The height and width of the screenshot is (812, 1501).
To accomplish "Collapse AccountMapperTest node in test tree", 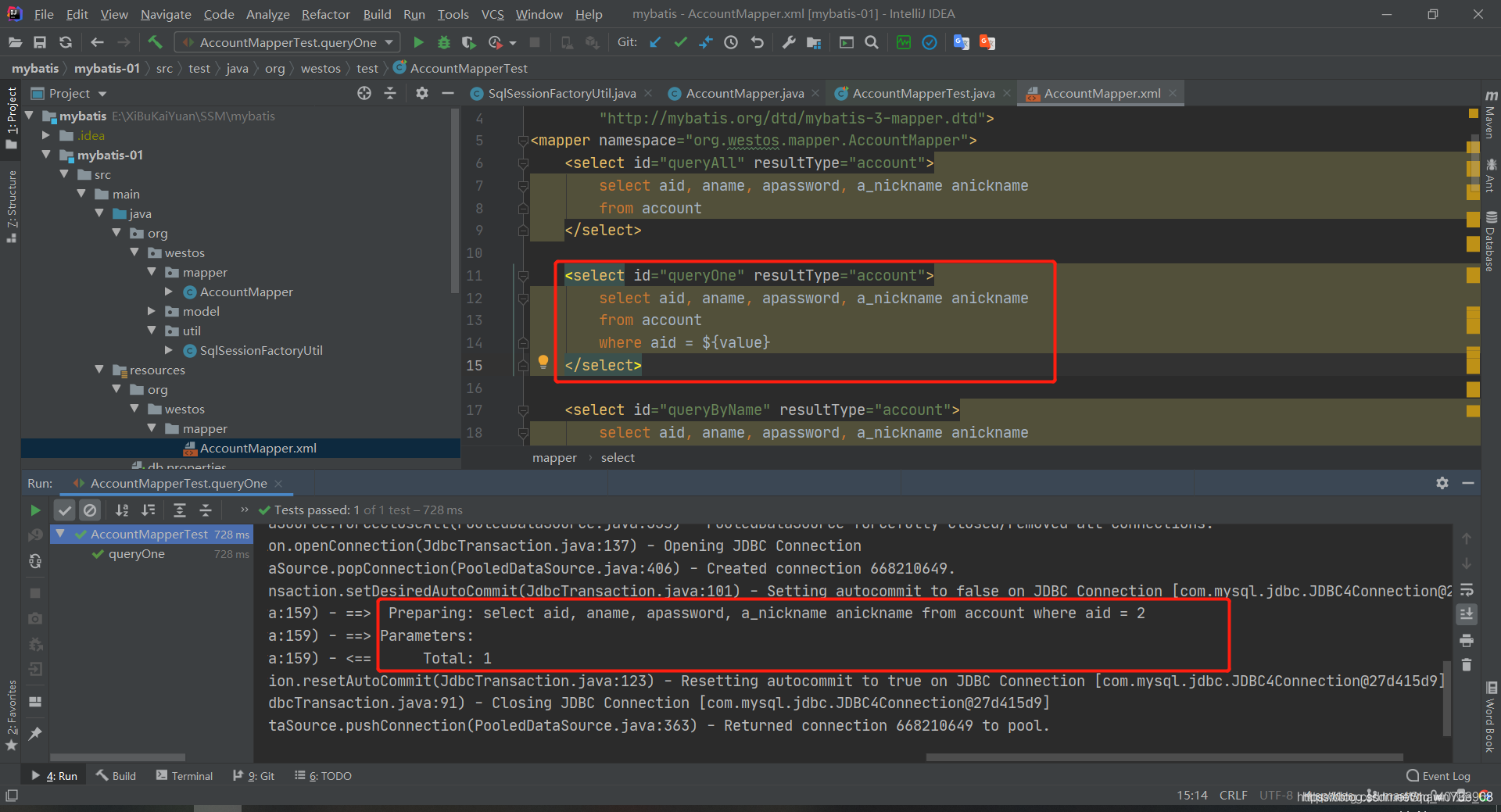I will tap(61, 534).
